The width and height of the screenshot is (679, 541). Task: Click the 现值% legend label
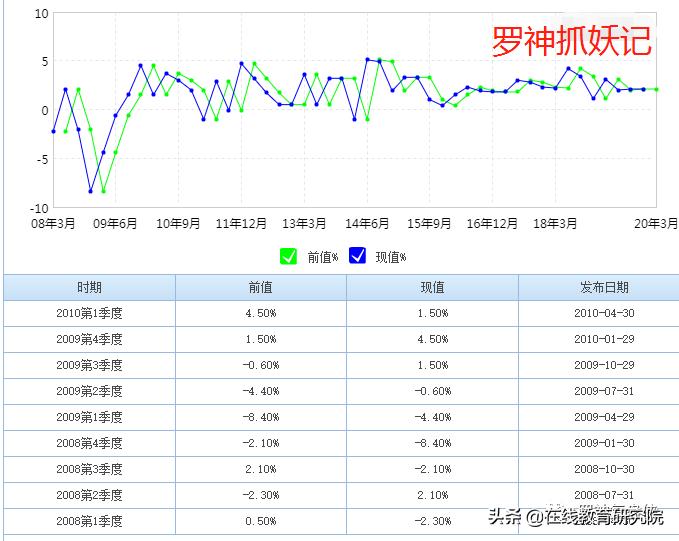click(391, 257)
